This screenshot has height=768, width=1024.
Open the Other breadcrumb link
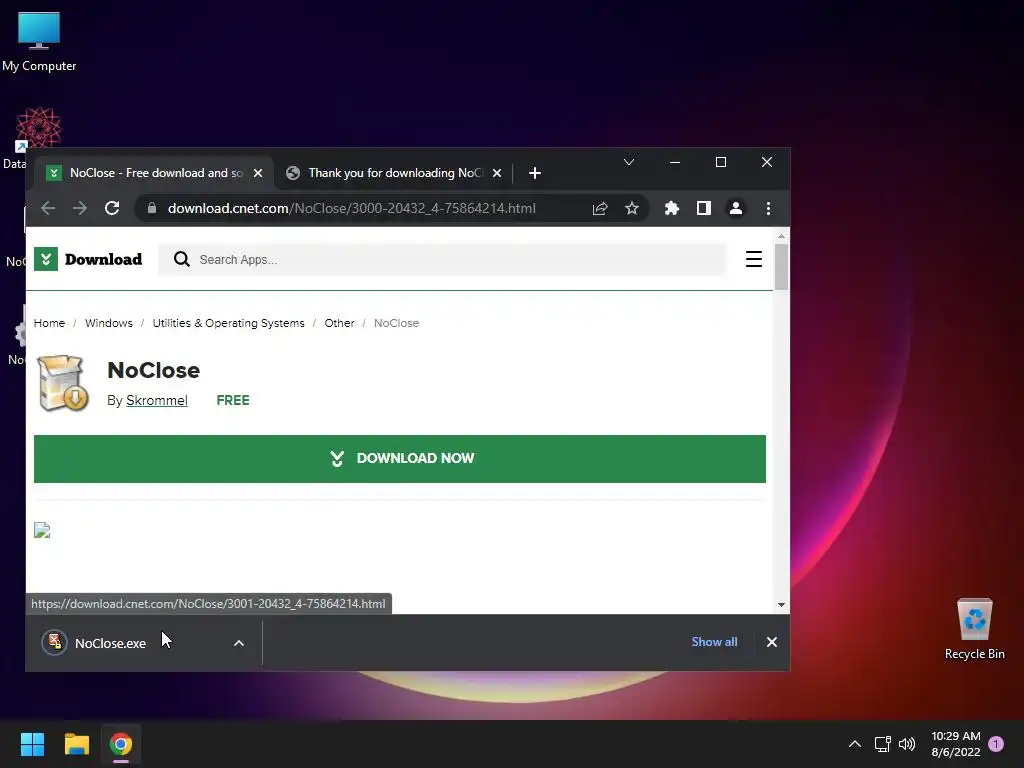click(x=340, y=323)
